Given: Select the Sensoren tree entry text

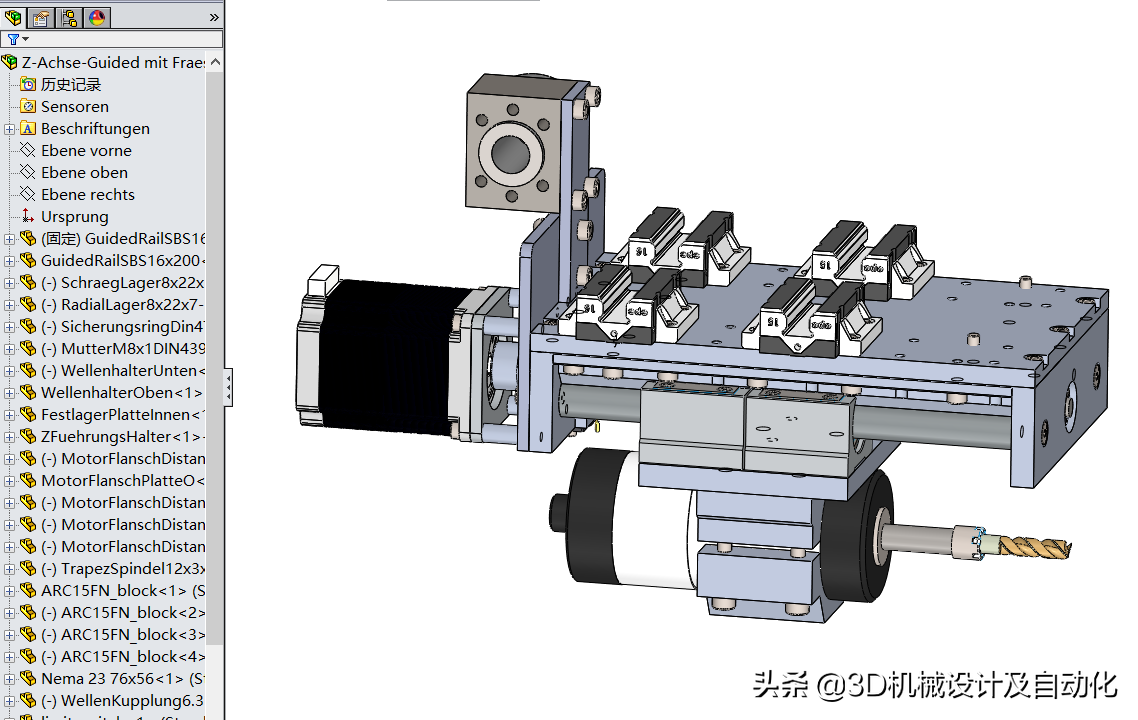Looking at the screenshot, I should (75, 107).
